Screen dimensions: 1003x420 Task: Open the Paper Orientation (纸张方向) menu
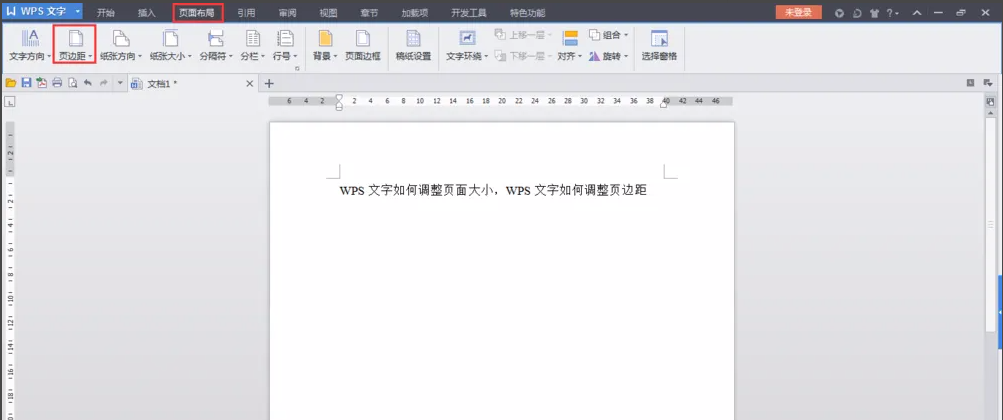[x=121, y=45]
